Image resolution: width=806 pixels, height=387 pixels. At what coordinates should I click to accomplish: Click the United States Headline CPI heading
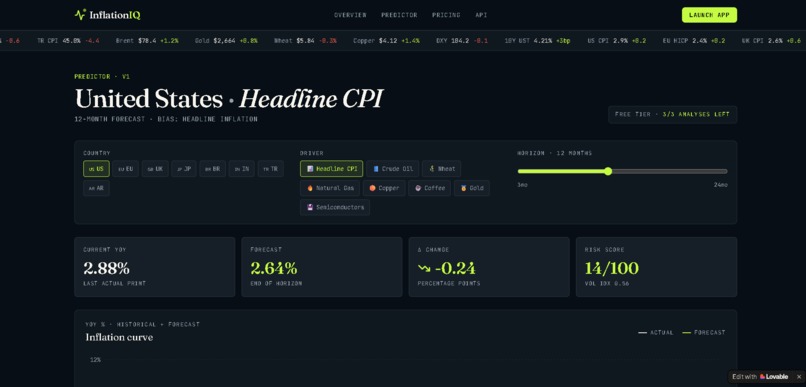[x=229, y=99]
